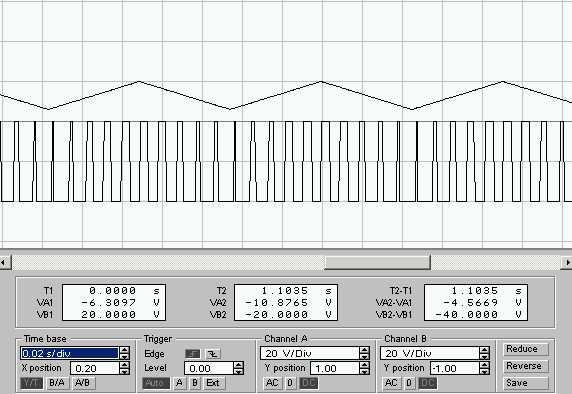Image resolution: width=572 pixels, height=394 pixels.
Task: Click the Channel A 20 V/Div field
Action: pos(309,353)
